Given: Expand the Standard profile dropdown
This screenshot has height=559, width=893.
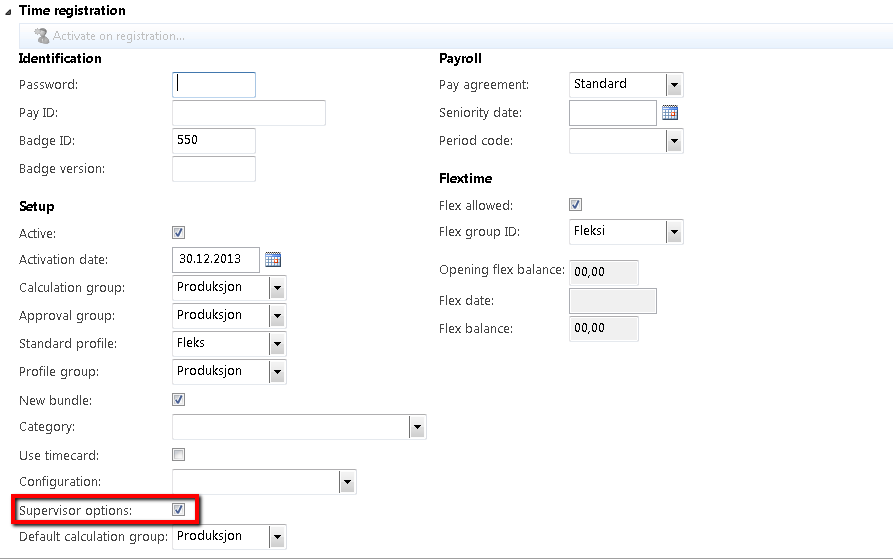Looking at the screenshot, I should (278, 344).
